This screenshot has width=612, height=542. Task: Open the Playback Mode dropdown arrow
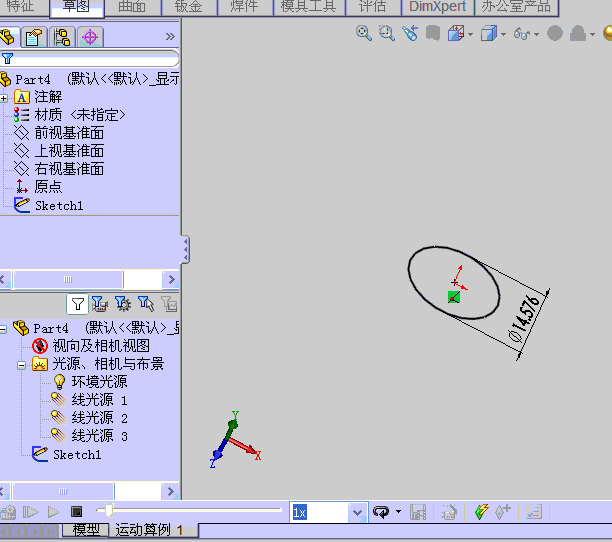[398, 512]
